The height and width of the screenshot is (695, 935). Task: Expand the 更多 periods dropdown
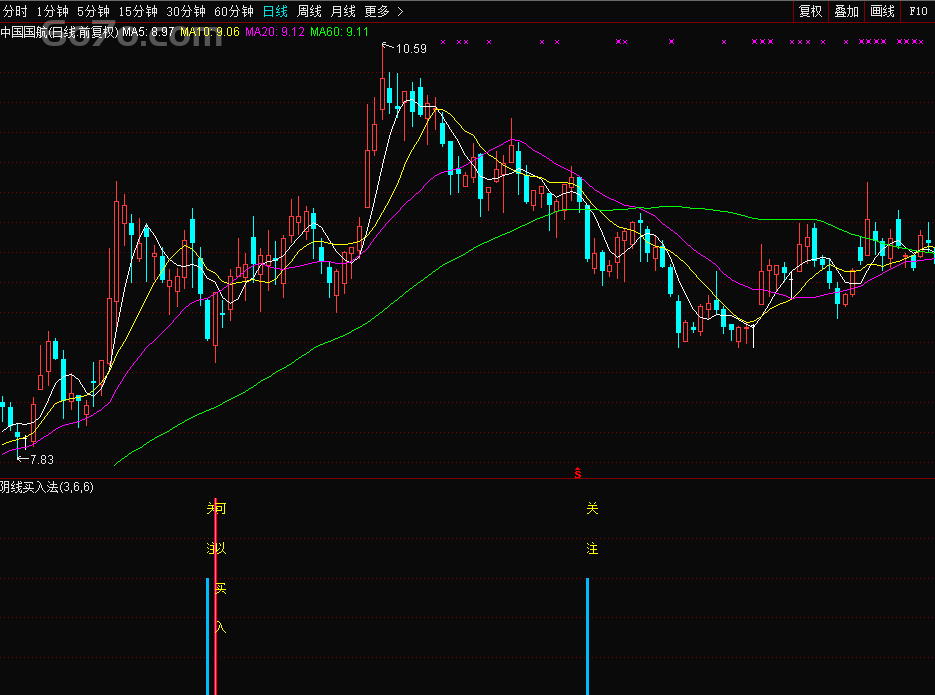pos(384,12)
